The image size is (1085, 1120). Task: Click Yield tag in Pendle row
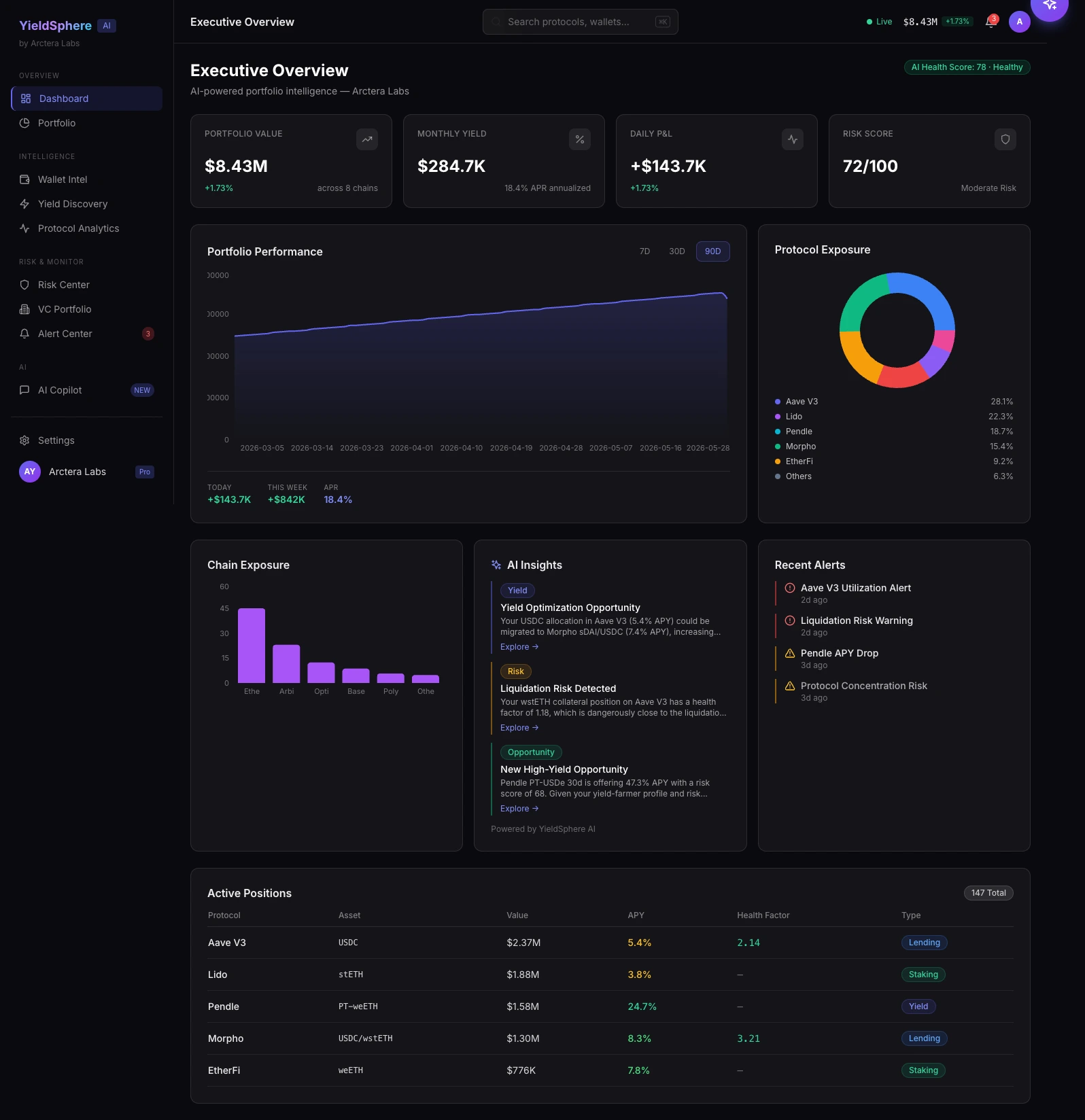click(918, 1007)
